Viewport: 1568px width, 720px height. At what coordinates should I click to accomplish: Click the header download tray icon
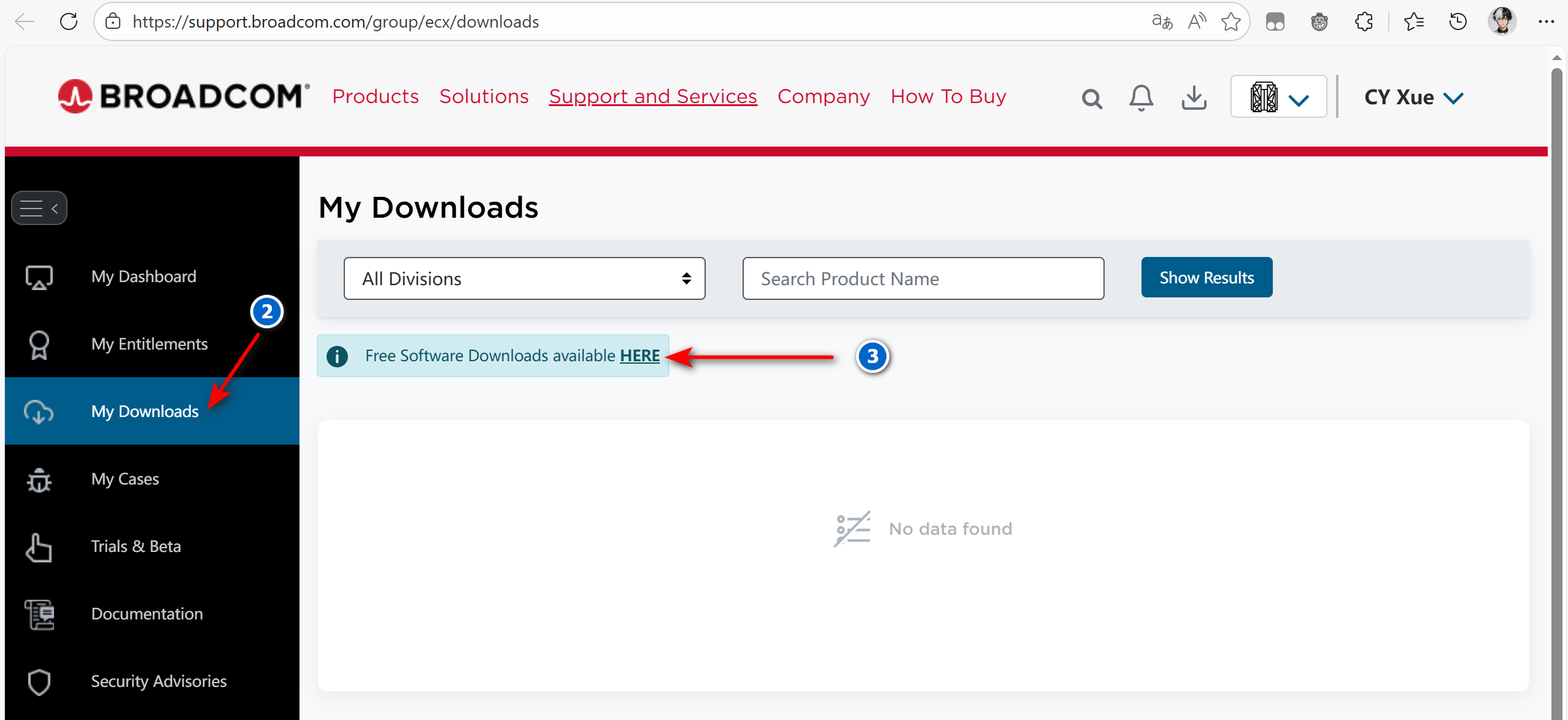(1194, 98)
